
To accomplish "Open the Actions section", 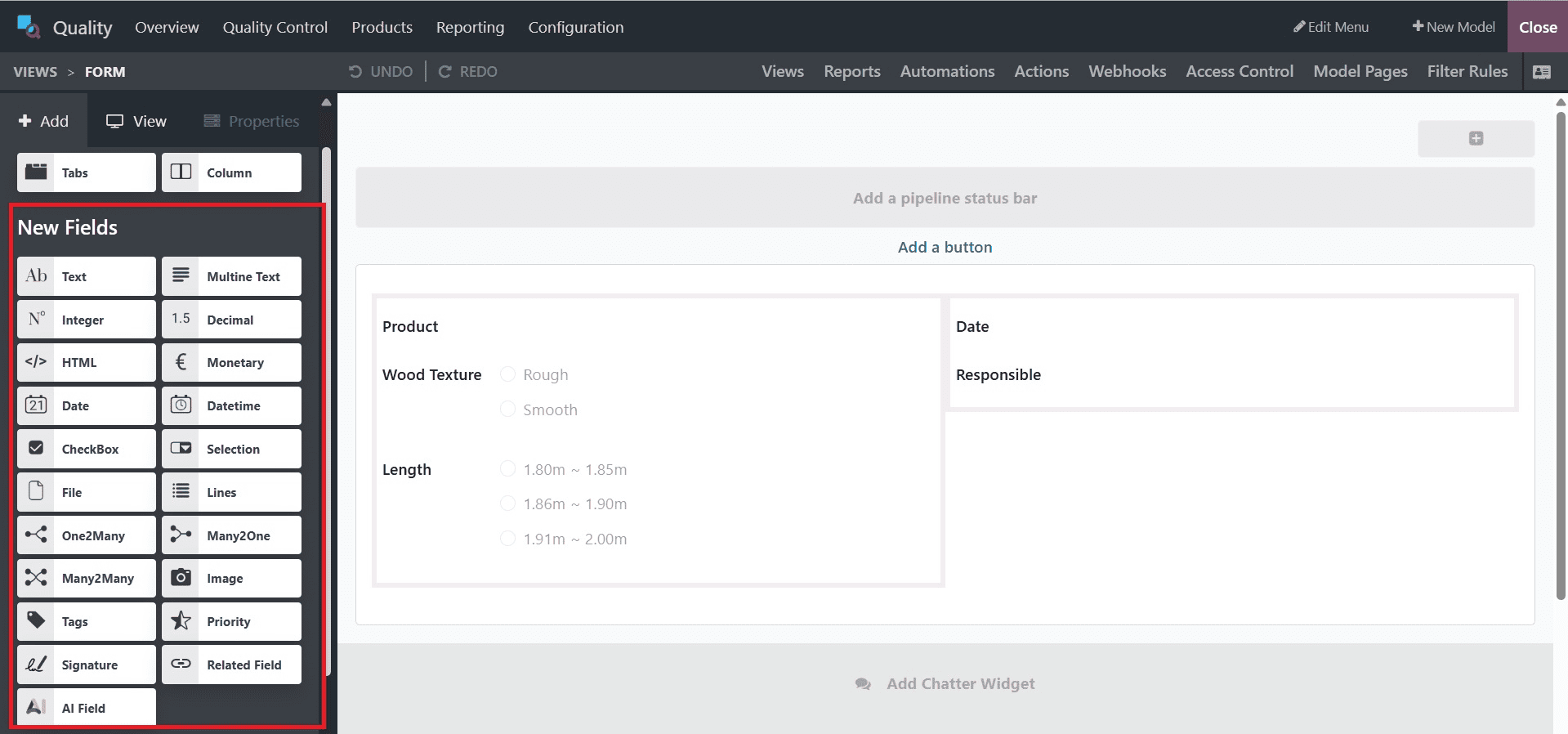I will (x=1041, y=71).
